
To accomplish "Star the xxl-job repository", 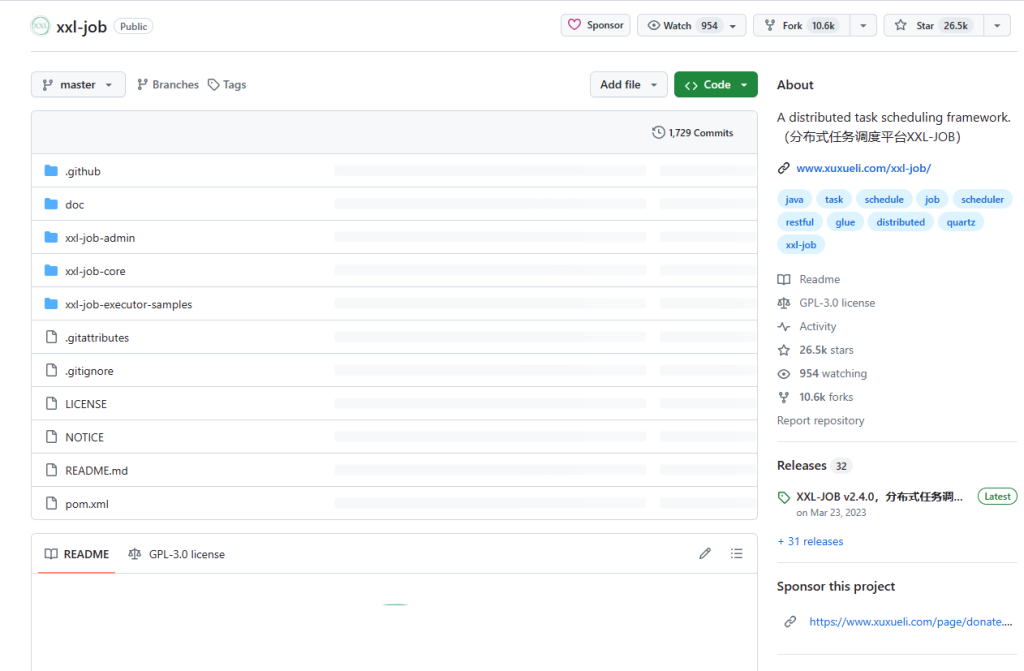I will [x=934, y=25].
